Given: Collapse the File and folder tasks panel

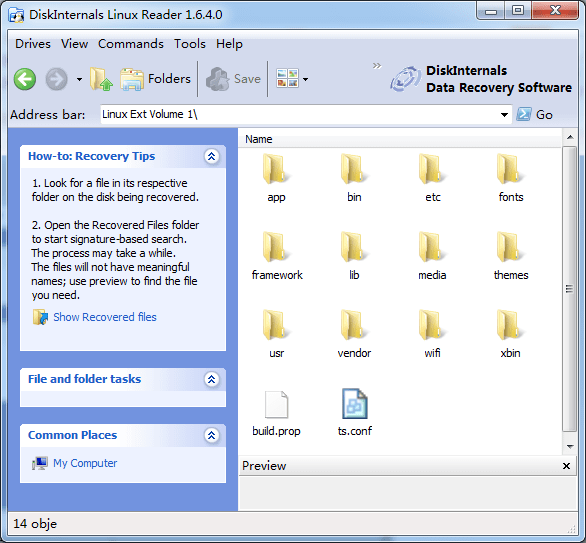Looking at the screenshot, I should click(x=212, y=379).
